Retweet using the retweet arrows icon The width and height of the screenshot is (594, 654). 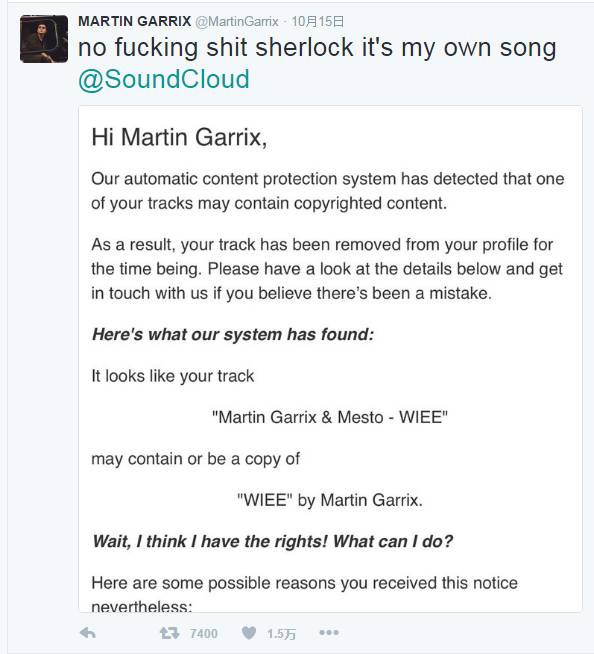[169, 633]
